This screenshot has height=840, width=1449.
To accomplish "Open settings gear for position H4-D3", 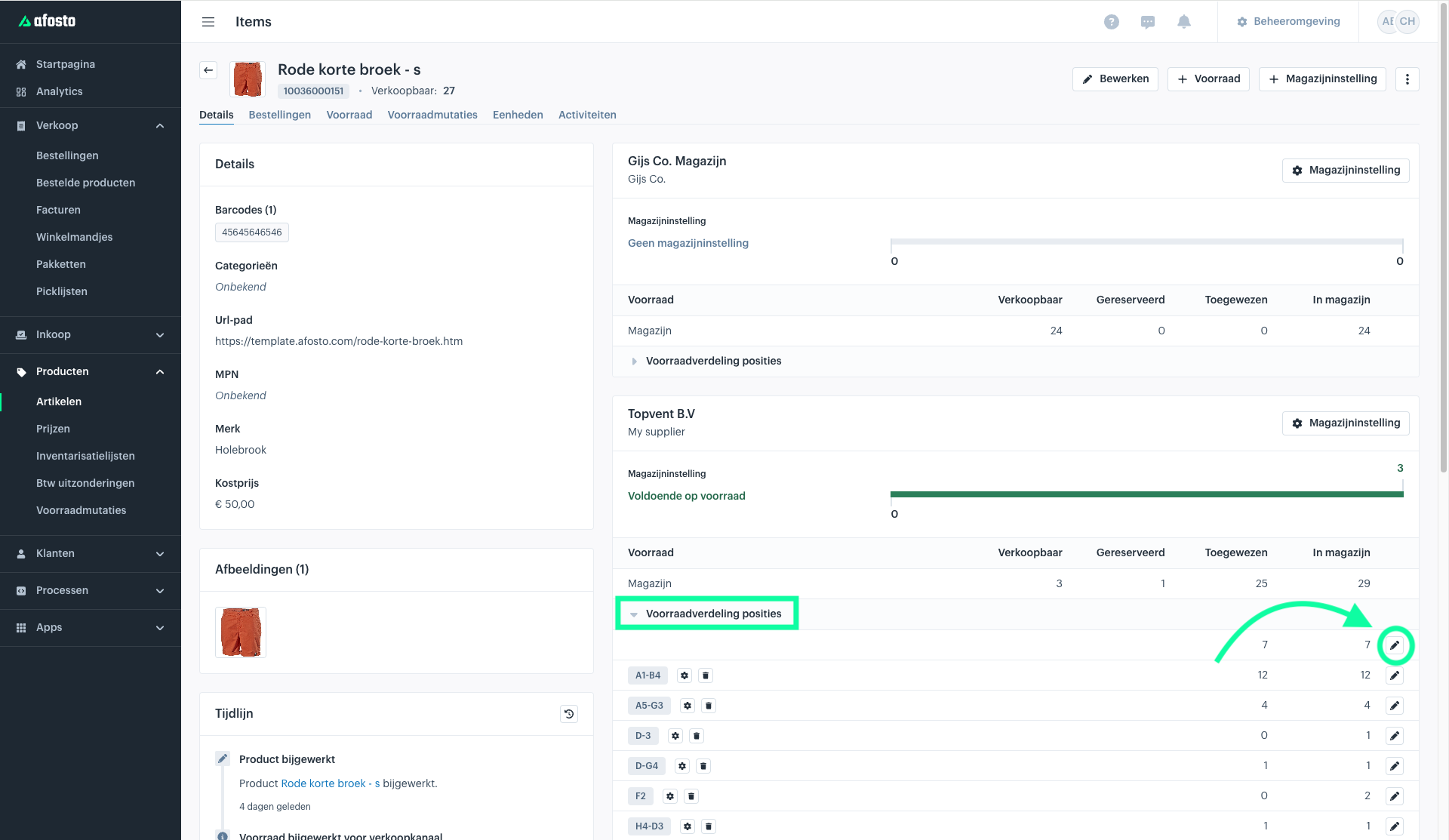I will coord(688,826).
